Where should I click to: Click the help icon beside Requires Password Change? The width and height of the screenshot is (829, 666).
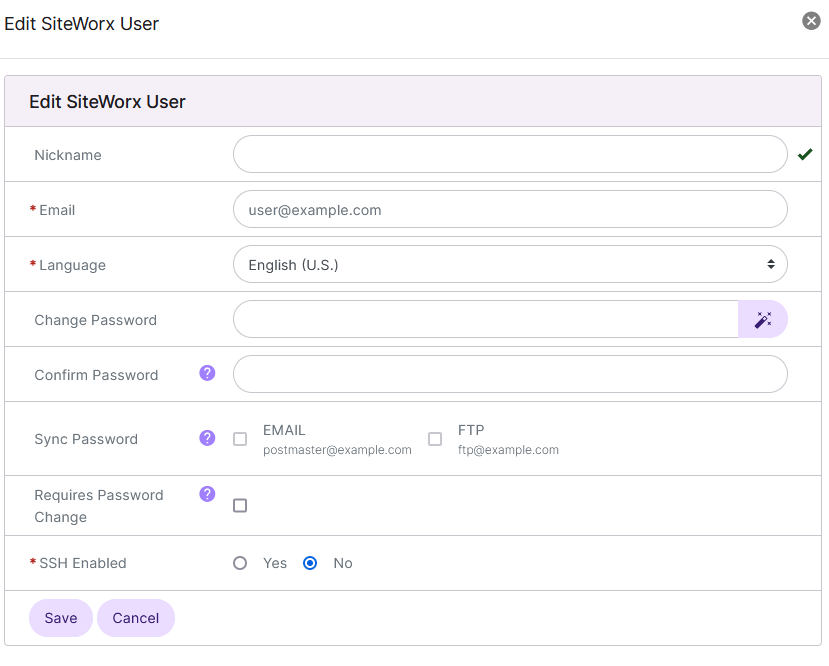point(206,494)
